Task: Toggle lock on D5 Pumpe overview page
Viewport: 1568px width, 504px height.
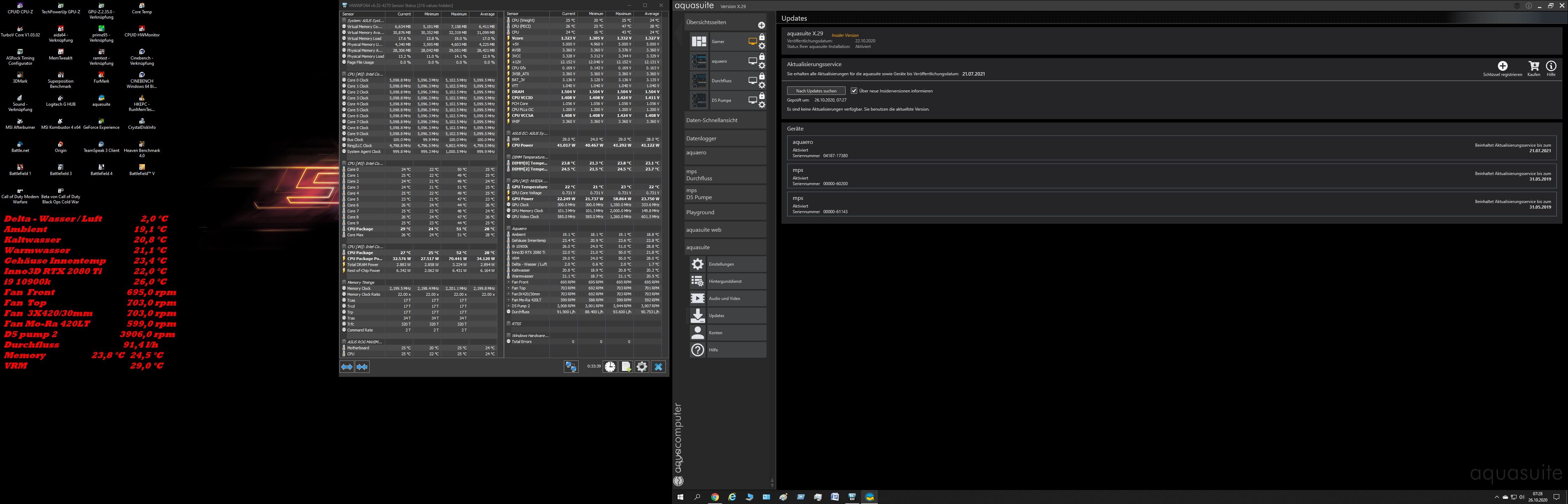Action: [x=762, y=96]
